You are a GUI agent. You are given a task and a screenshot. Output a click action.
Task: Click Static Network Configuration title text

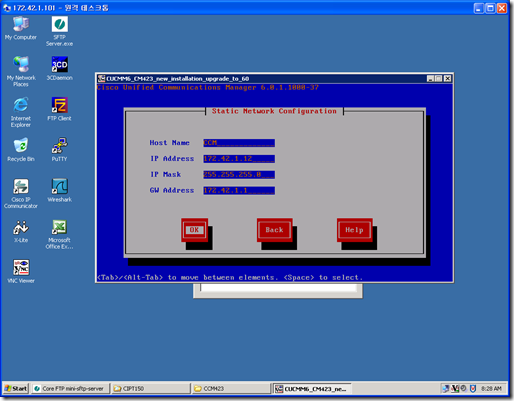click(274, 111)
